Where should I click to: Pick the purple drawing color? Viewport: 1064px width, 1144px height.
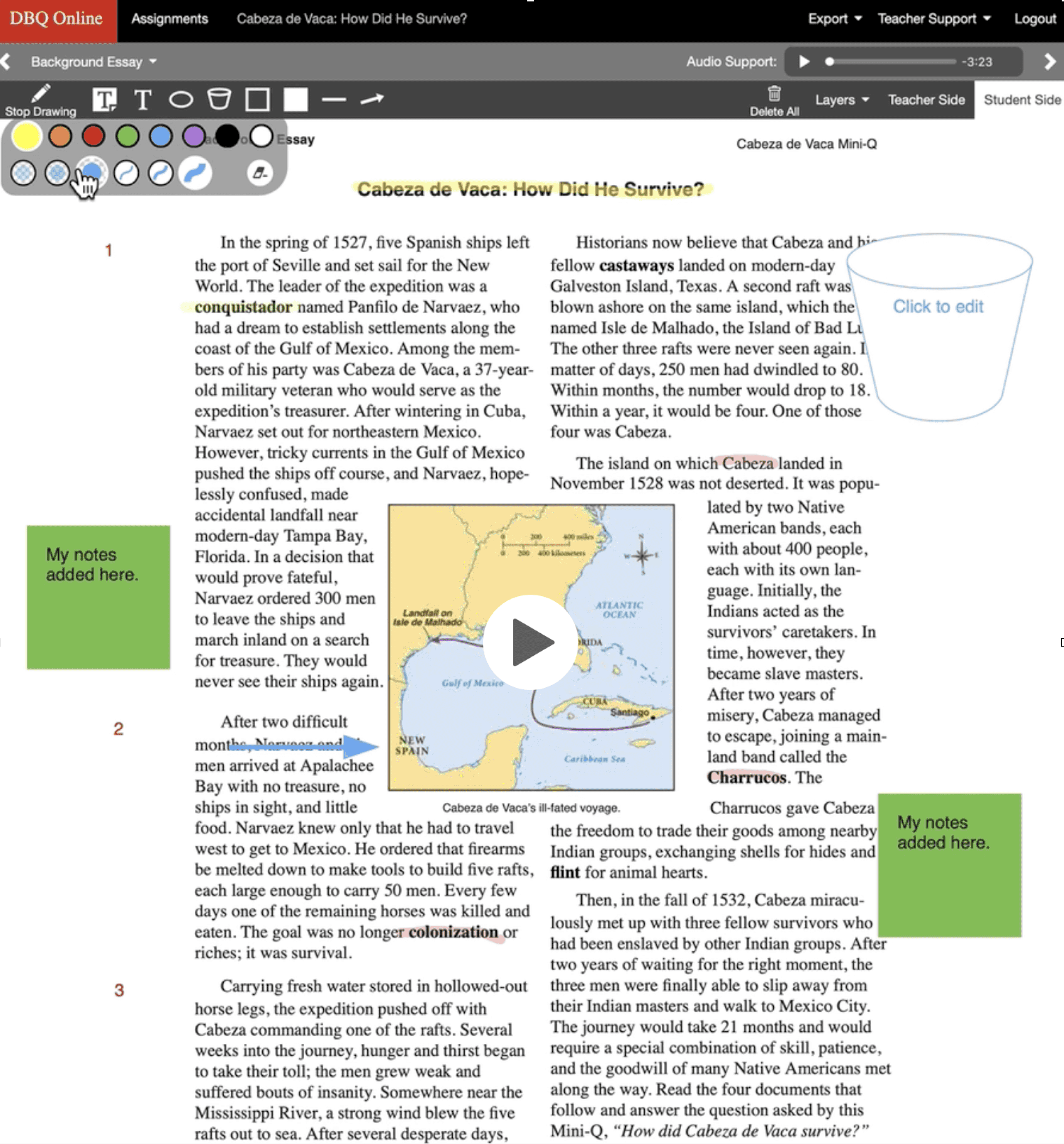tap(194, 136)
